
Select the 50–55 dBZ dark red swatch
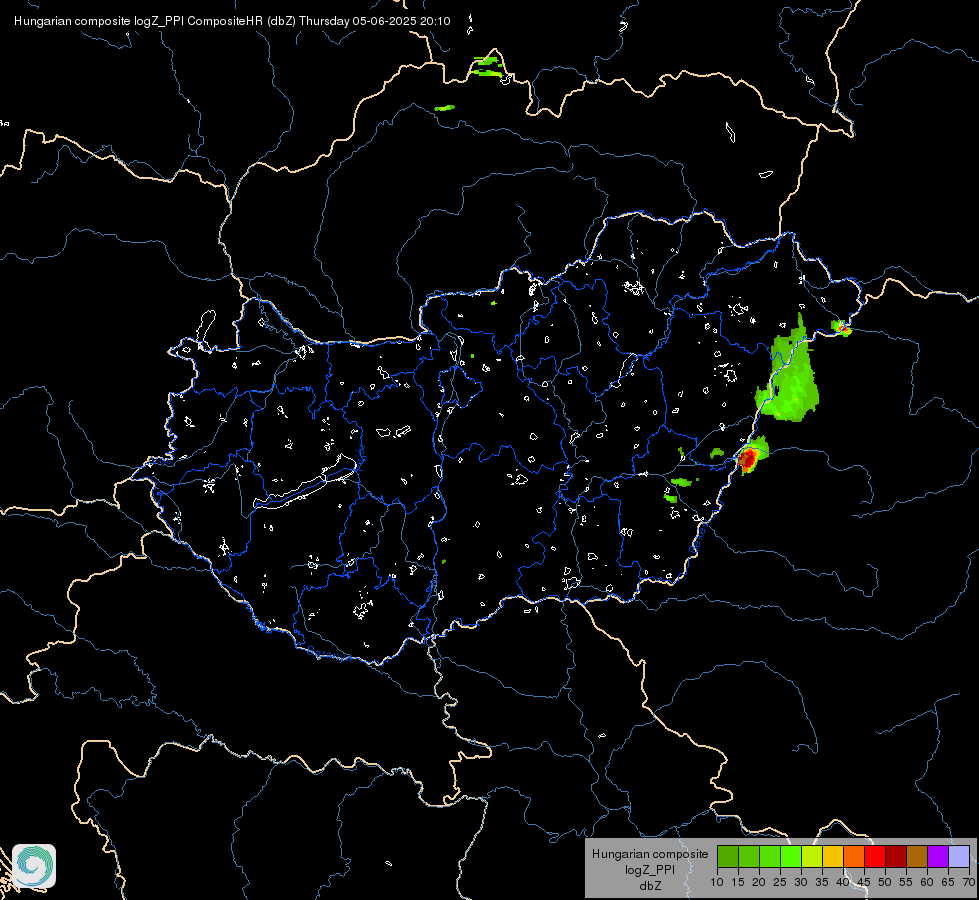pyautogui.click(x=896, y=857)
